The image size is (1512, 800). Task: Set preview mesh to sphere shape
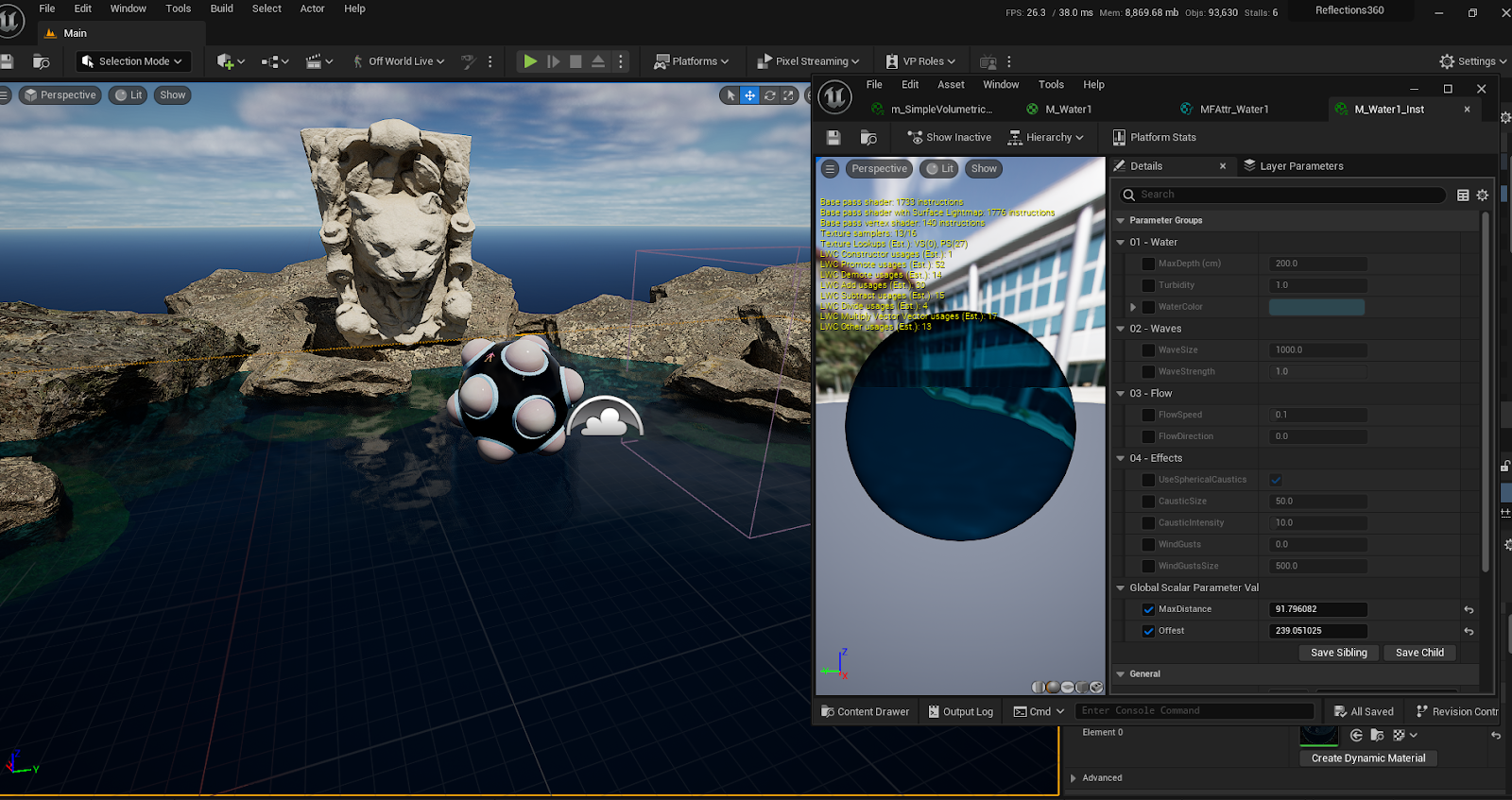pos(1053,688)
